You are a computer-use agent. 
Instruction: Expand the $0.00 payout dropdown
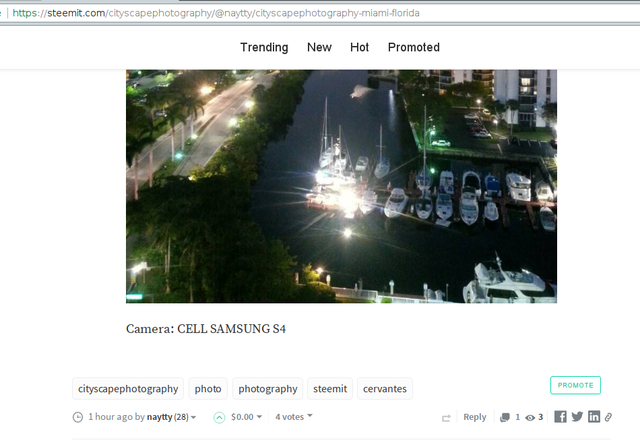(x=247, y=417)
